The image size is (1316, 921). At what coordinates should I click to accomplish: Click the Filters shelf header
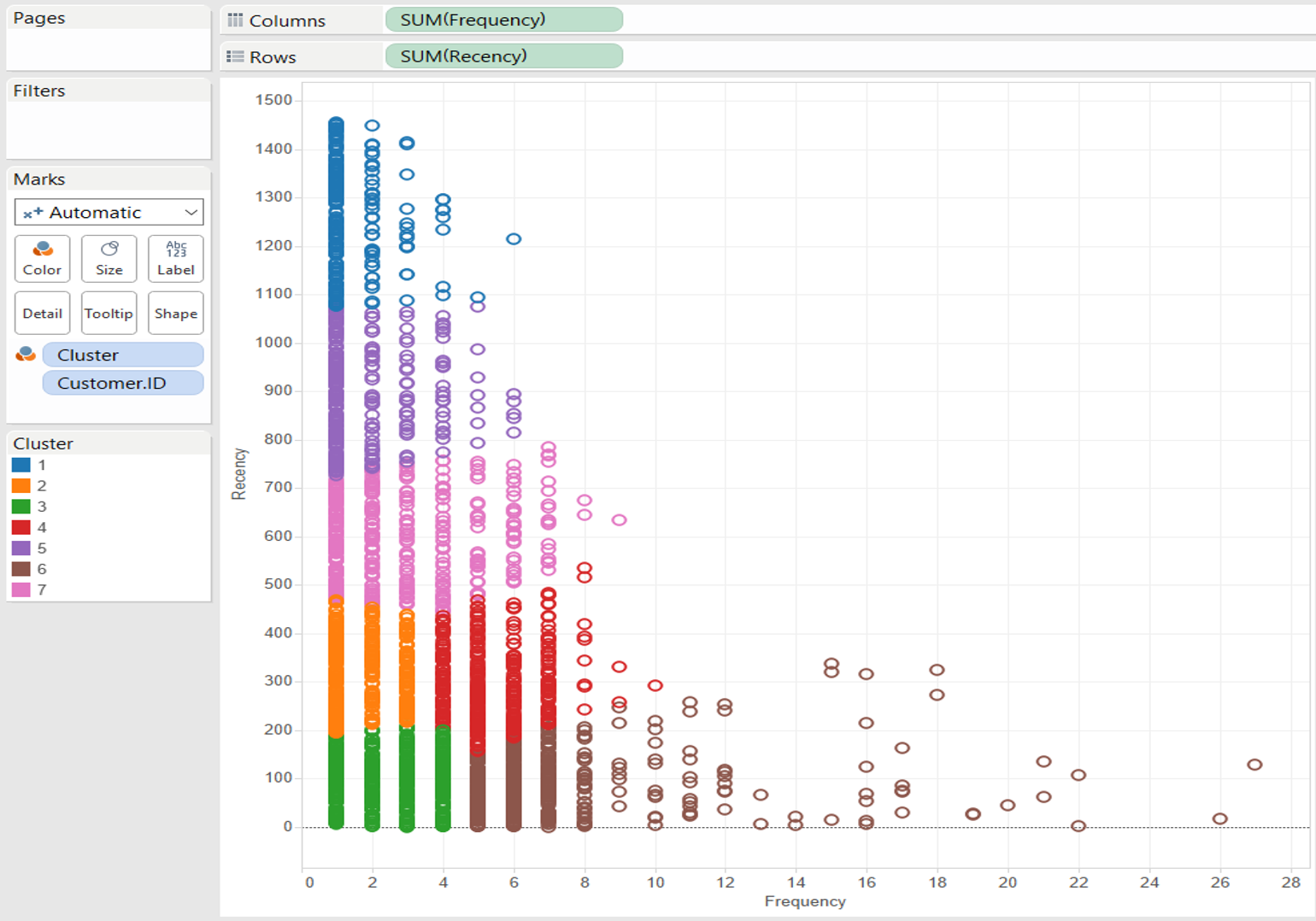pyautogui.click(x=39, y=91)
